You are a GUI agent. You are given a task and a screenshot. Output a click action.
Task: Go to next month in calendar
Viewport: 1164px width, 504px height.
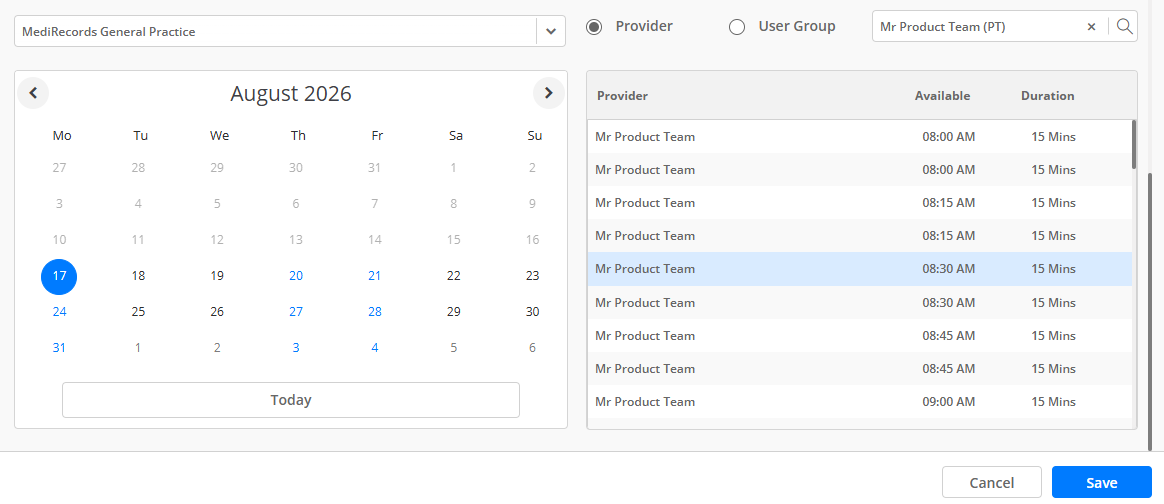[549, 93]
